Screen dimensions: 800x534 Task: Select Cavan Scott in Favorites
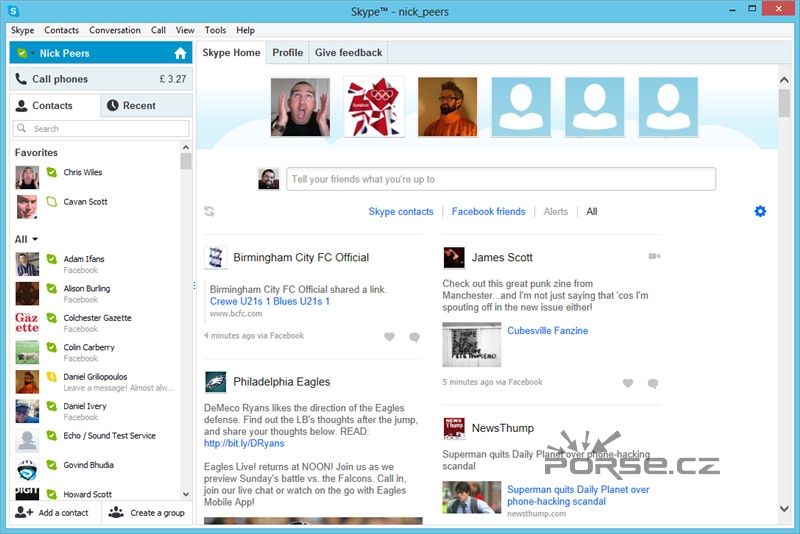tap(95, 207)
